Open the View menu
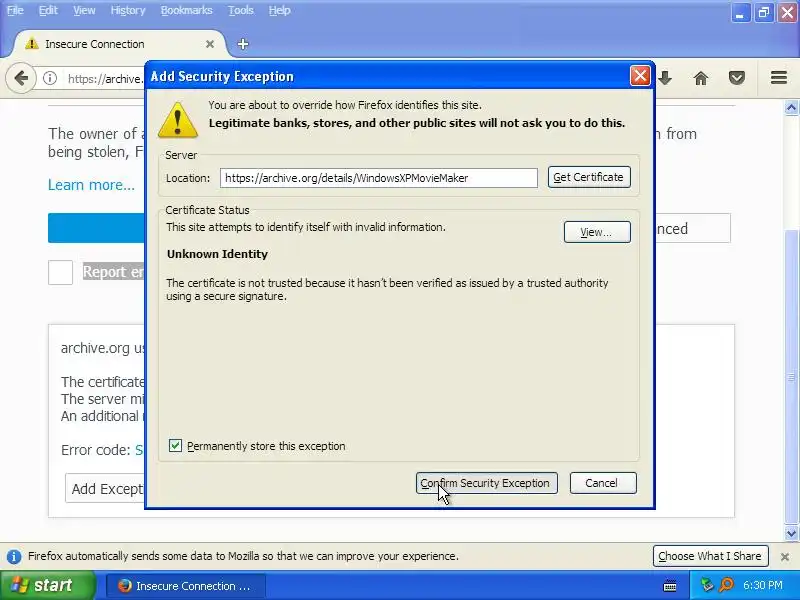The height and width of the screenshot is (600, 800). pos(84,10)
